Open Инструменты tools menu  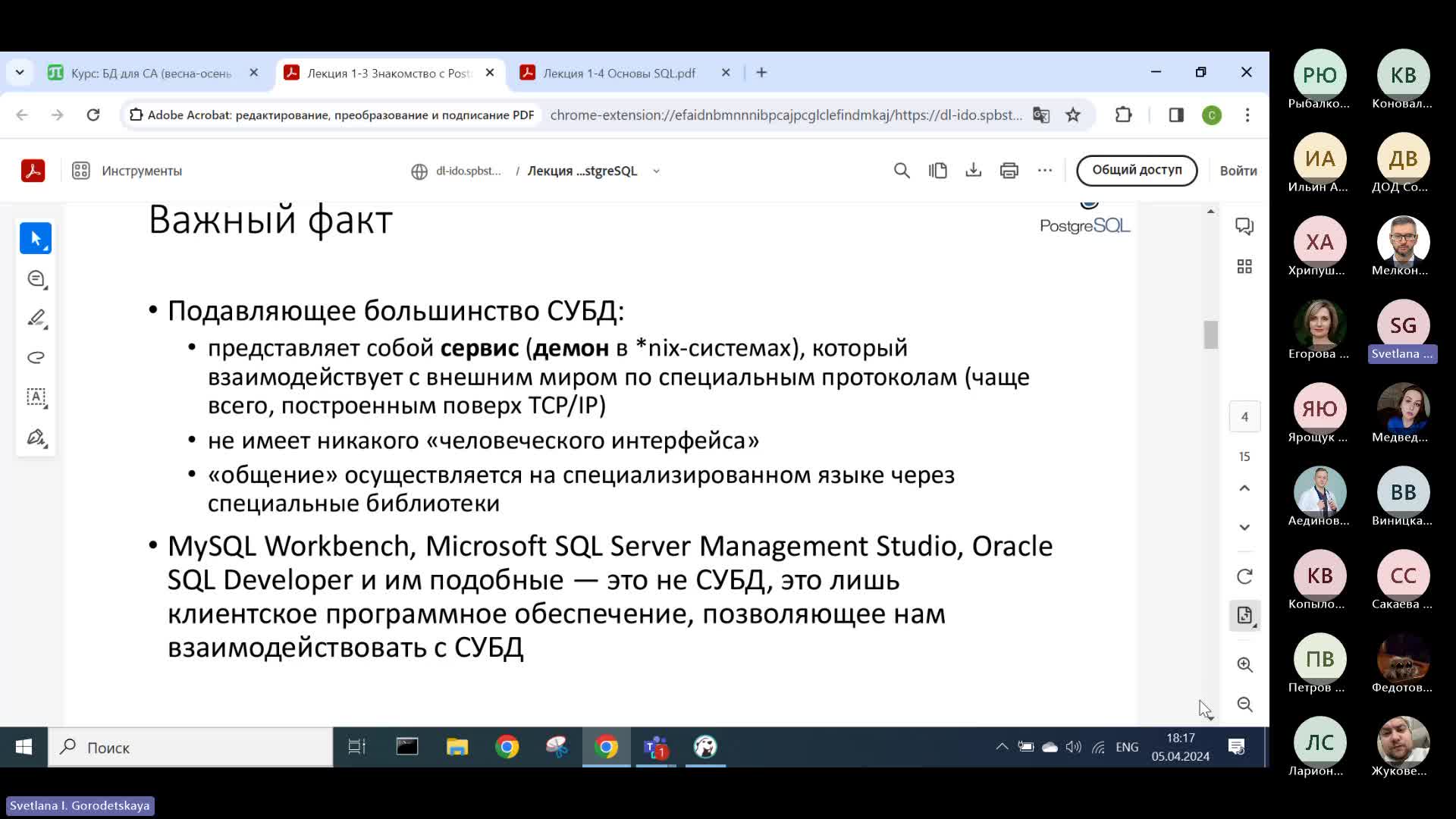point(127,171)
